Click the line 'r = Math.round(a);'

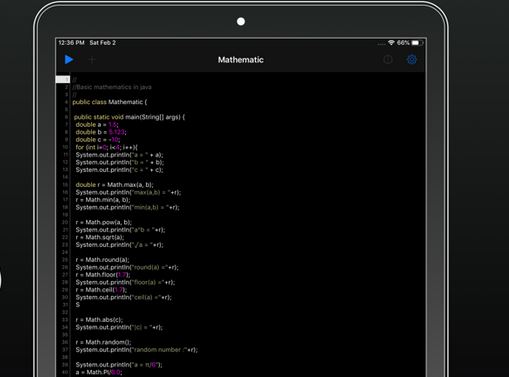102,260
